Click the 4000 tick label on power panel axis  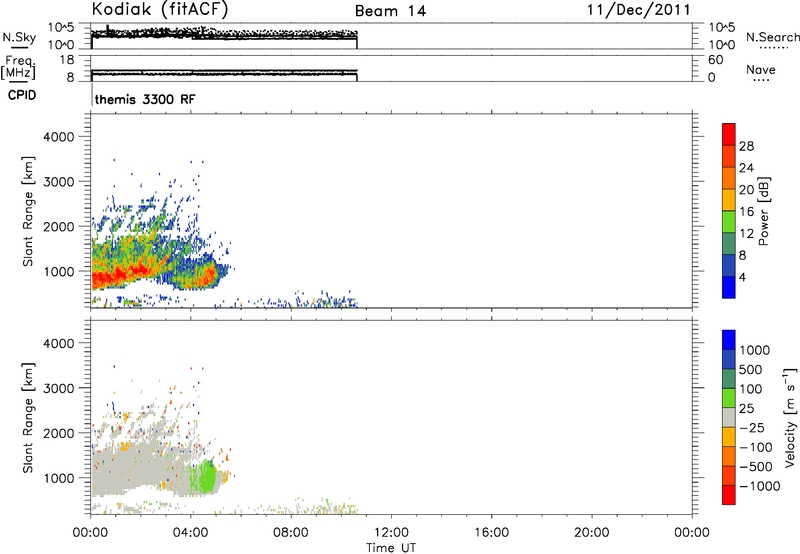tap(58, 137)
